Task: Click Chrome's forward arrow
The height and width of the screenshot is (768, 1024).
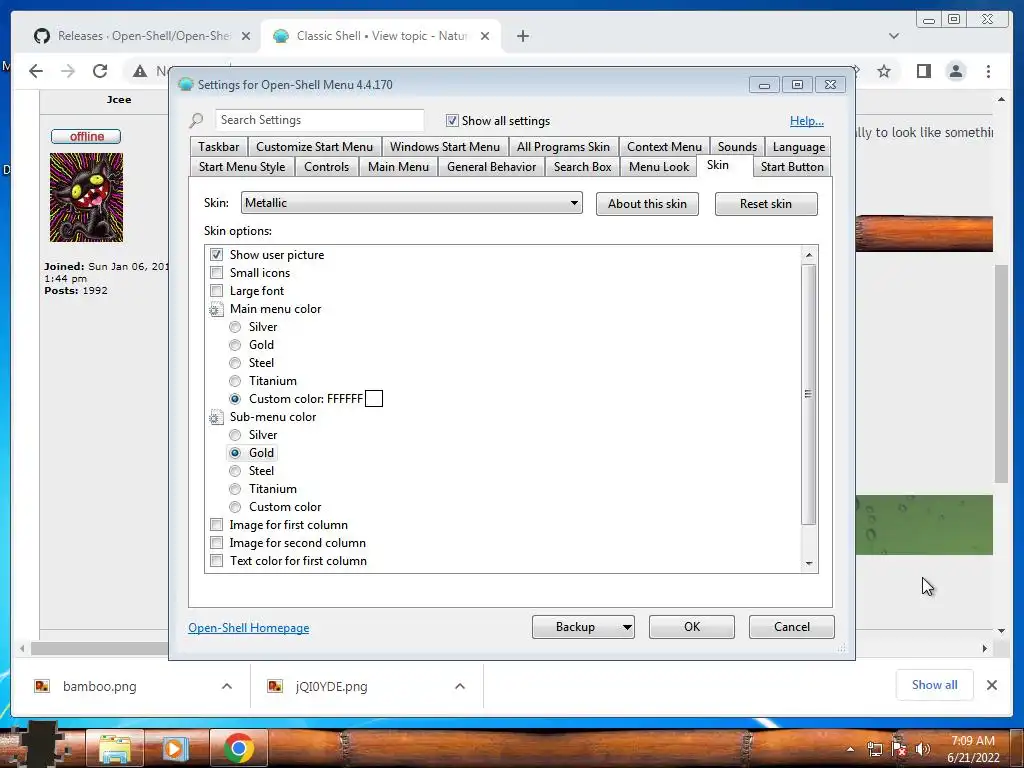Action: pos(68,71)
